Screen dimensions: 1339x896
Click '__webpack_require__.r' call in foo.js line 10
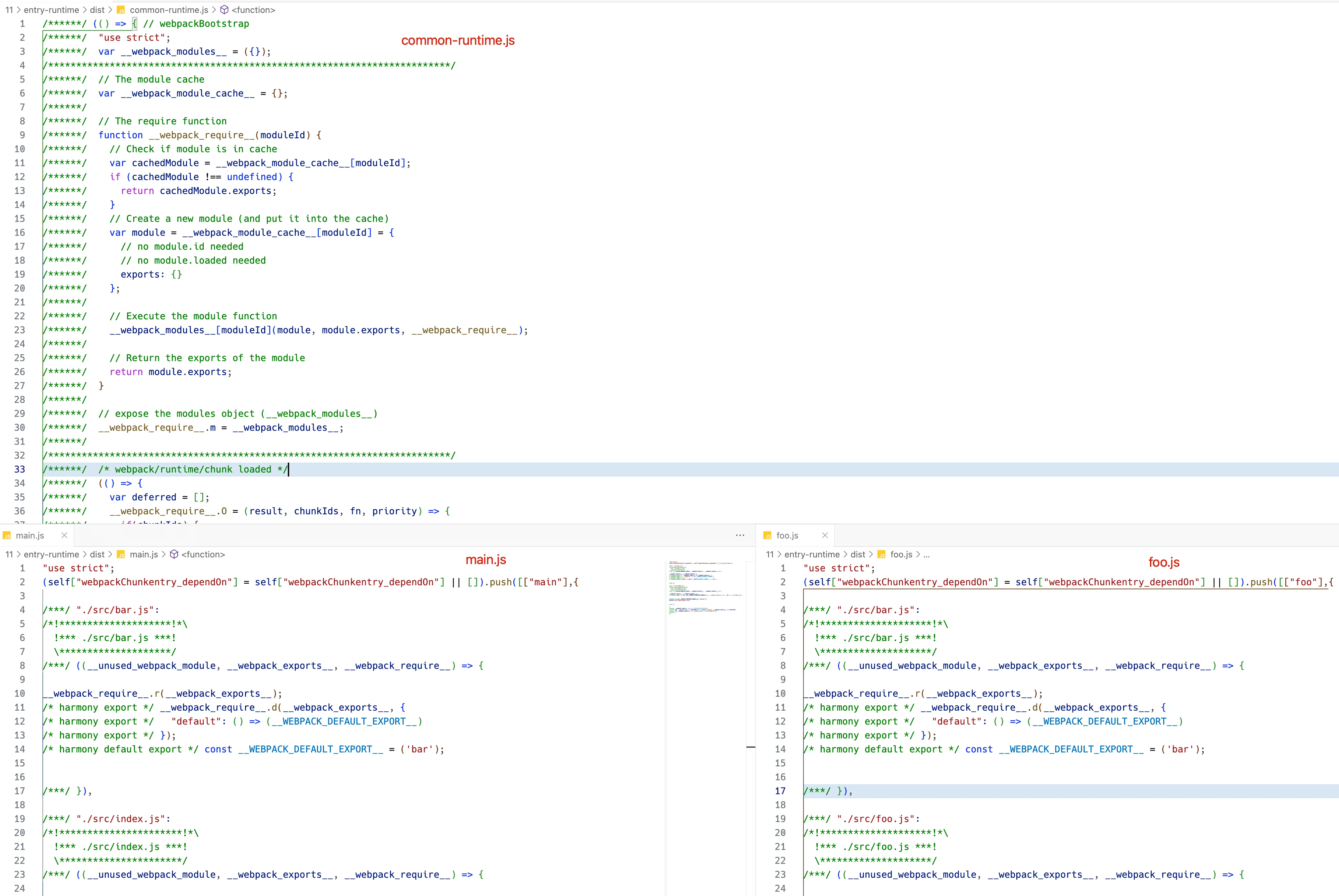862,694
